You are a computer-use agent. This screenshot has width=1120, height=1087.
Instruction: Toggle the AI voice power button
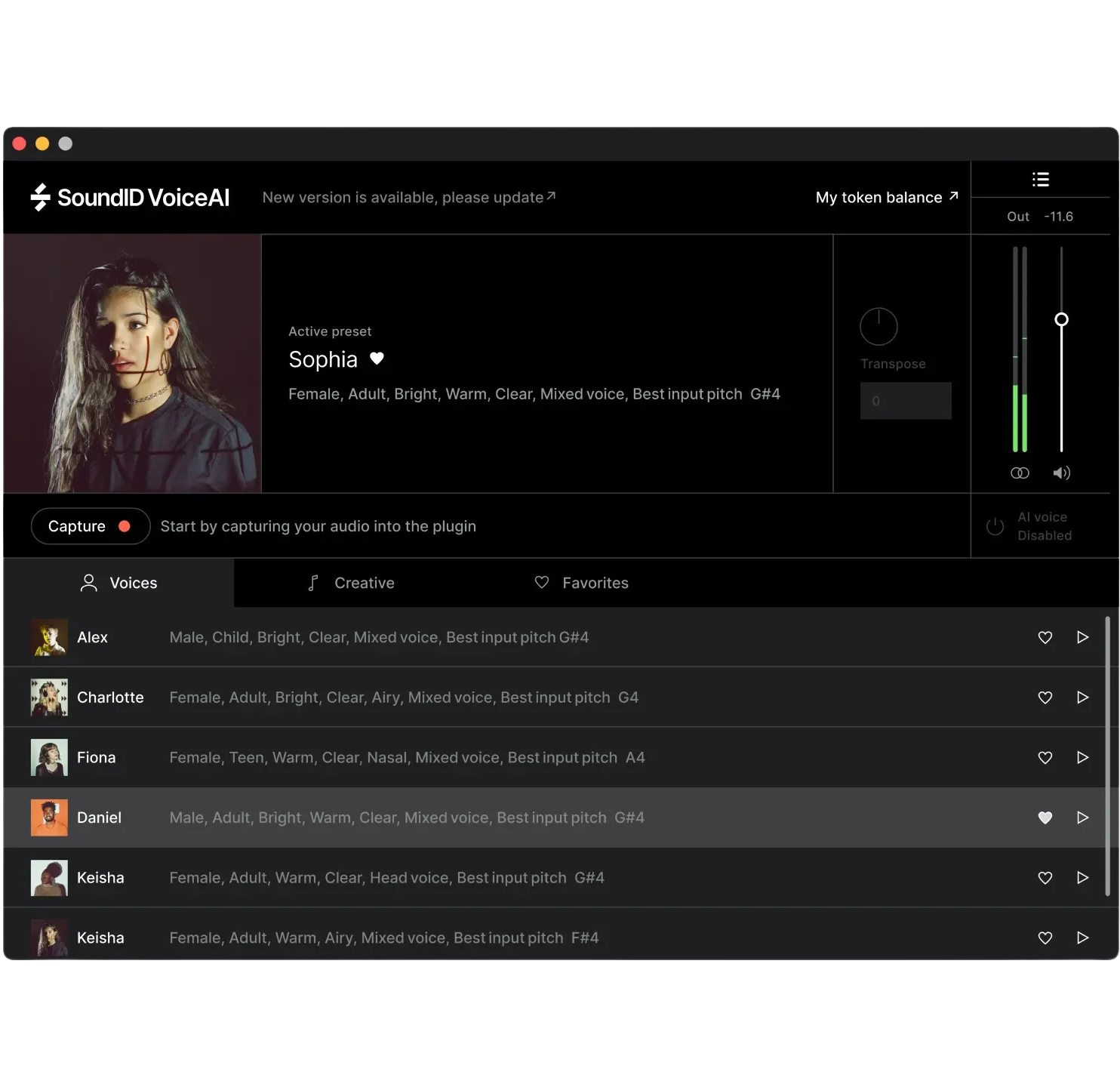(x=995, y=526)
